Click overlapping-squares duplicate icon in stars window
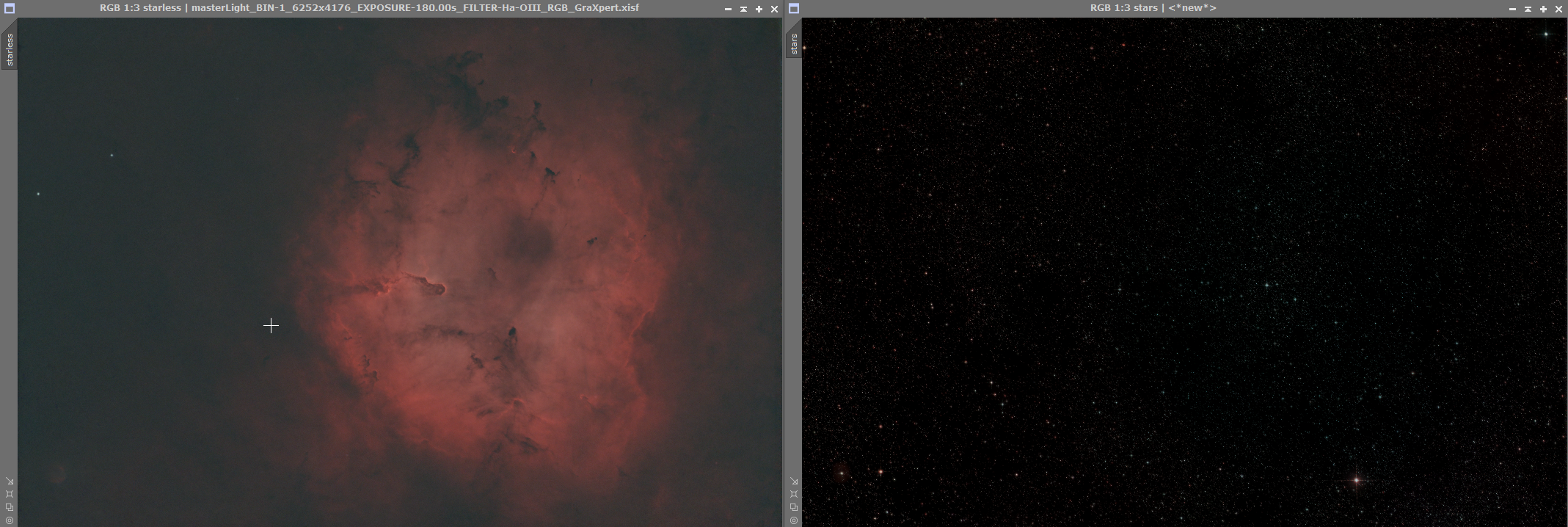Viewport: 1568px width, 527px height. 794,507
